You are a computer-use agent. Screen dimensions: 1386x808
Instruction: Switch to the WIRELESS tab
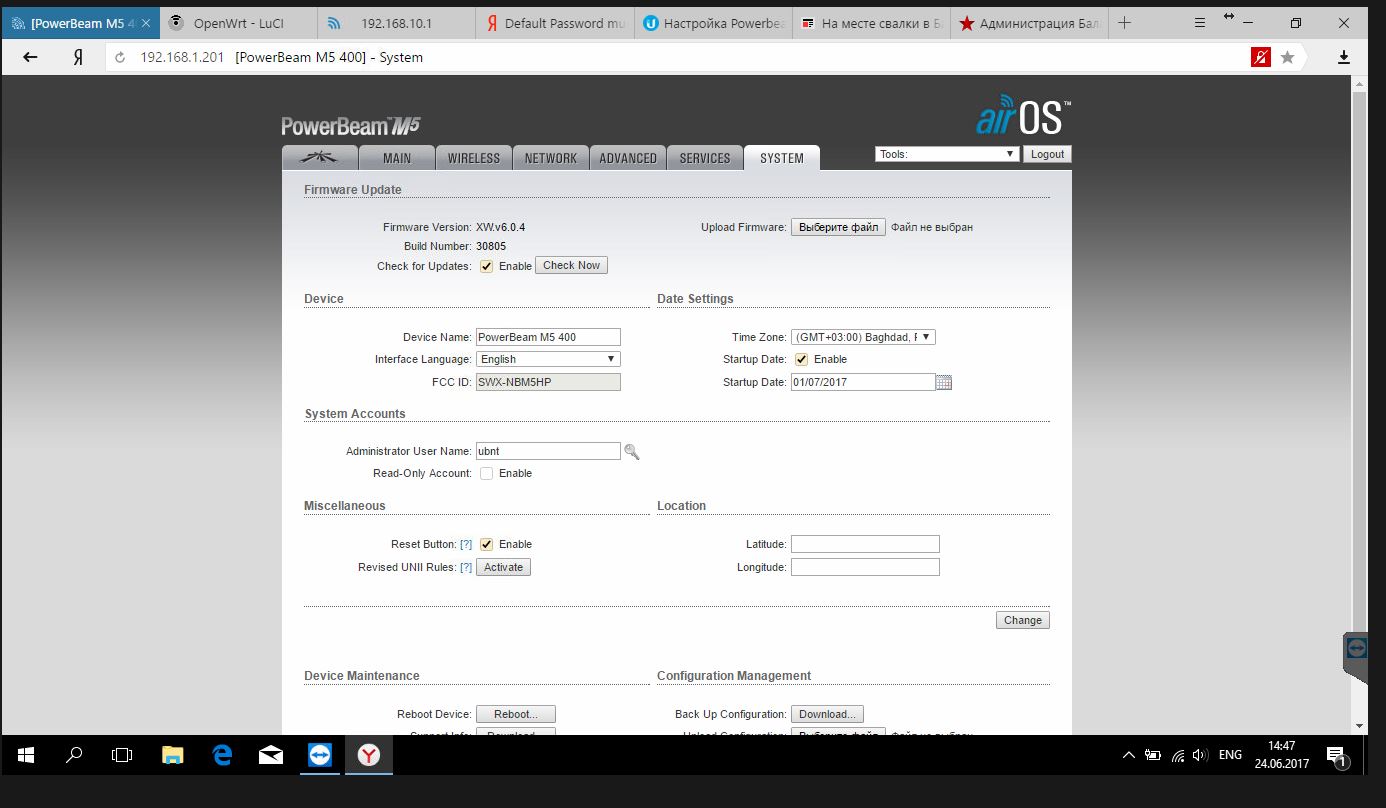473,158
